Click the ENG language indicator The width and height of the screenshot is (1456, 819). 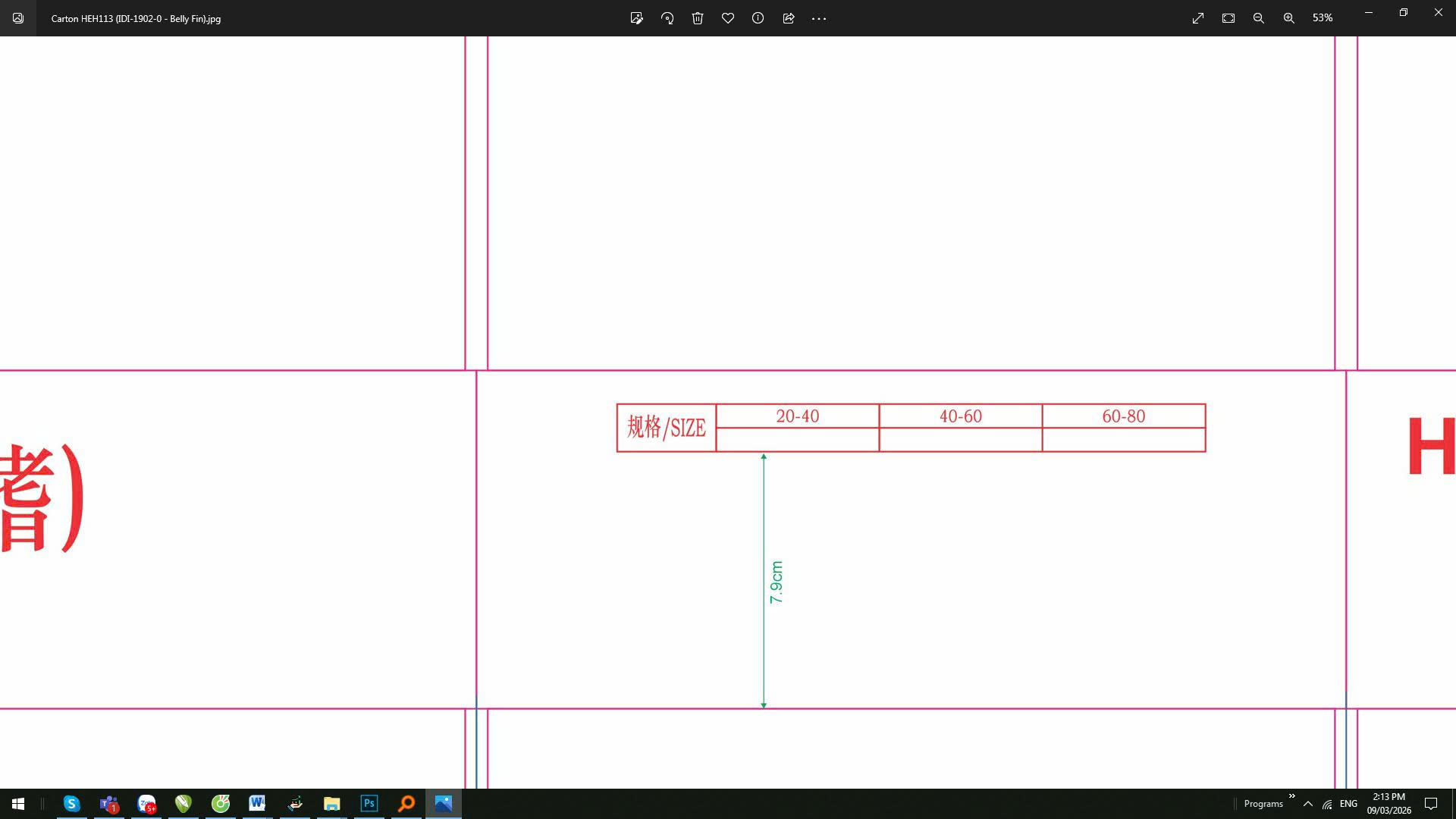click(1348, 804)
